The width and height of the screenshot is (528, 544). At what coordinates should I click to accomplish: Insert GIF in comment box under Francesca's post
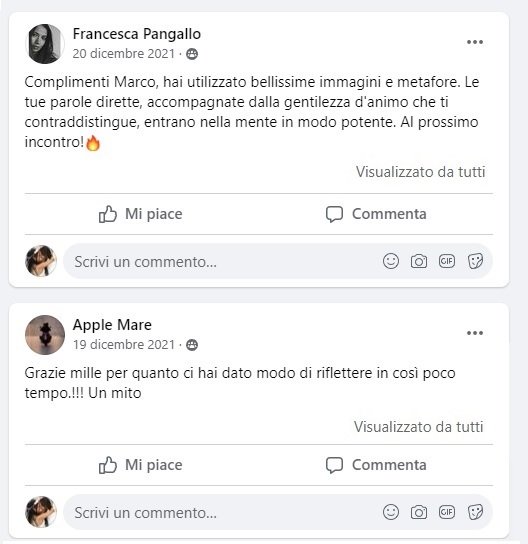pos(446,261)
